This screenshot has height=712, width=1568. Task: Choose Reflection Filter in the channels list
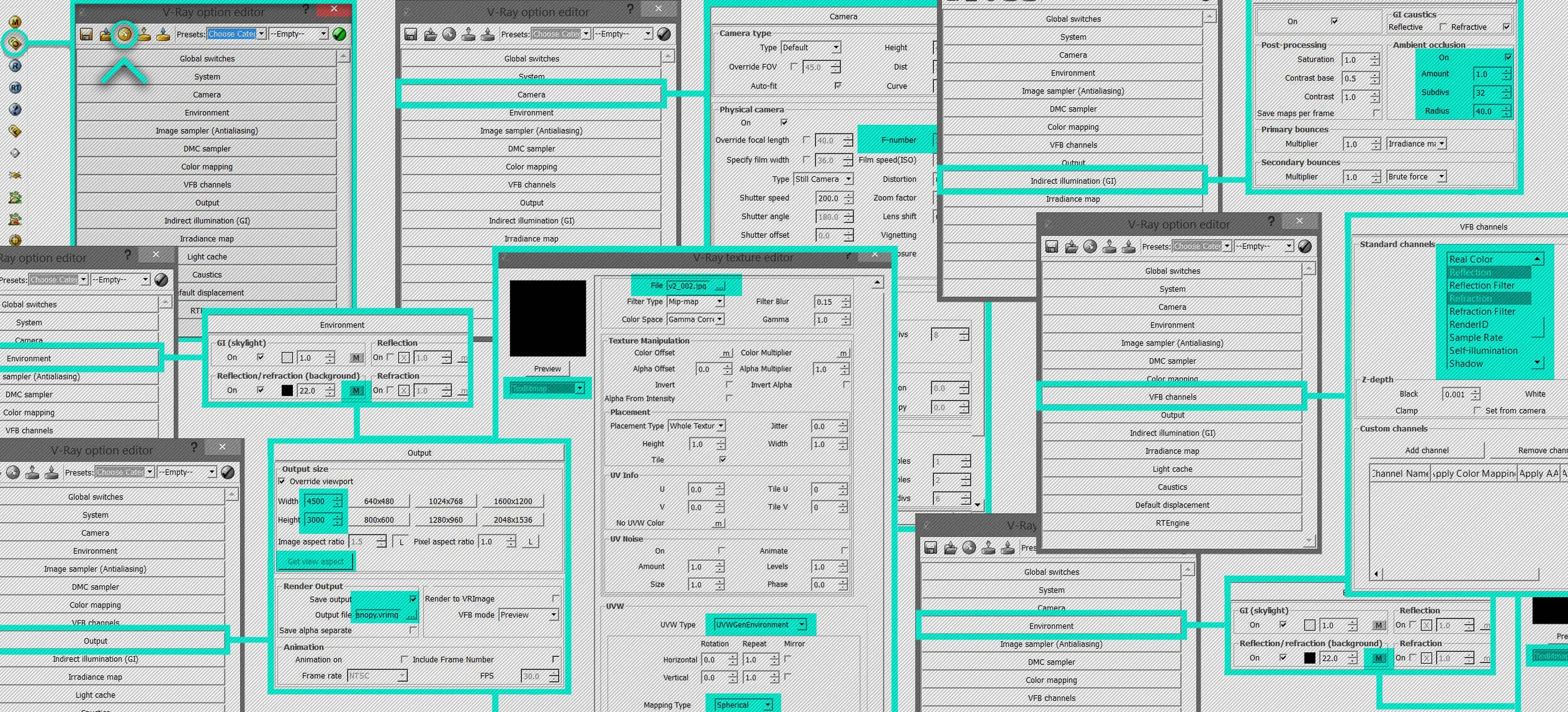click(1481, 285)
